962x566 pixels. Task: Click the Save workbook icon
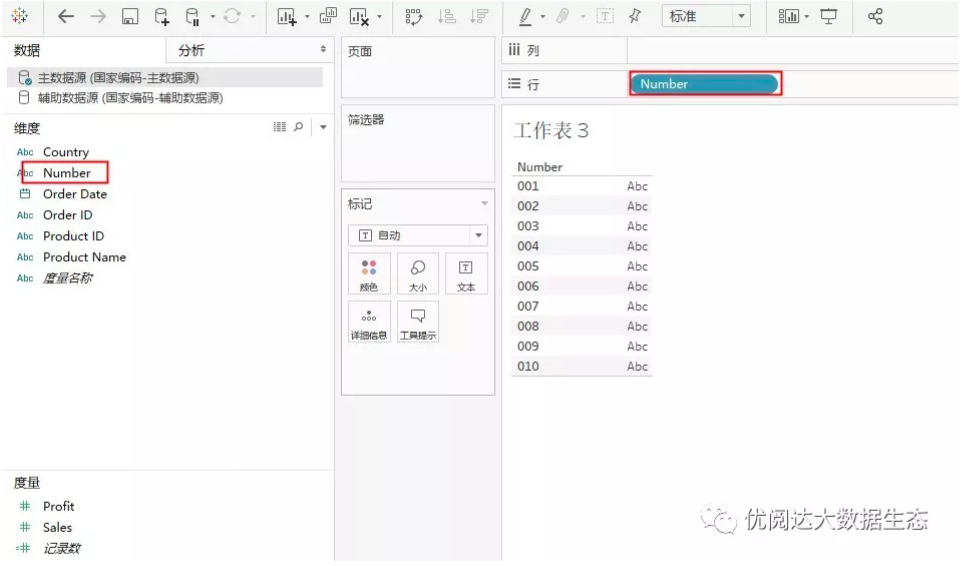tap(129, 17)
